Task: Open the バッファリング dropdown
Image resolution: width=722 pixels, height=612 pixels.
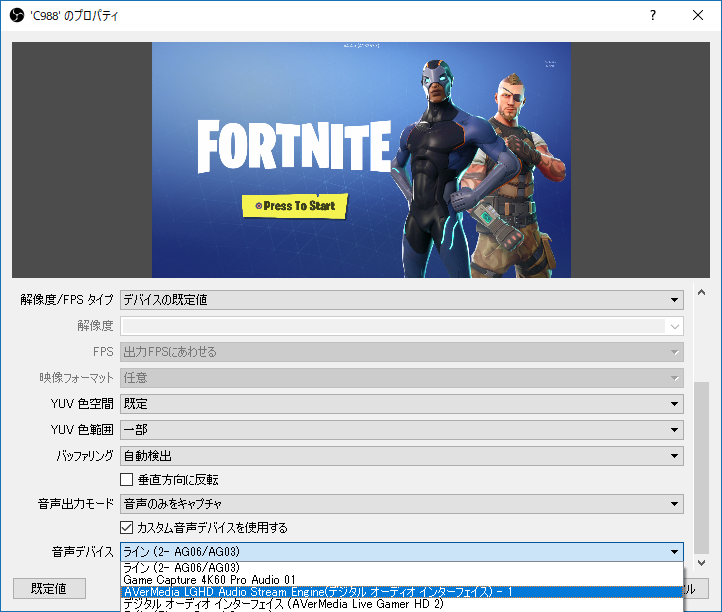Action: pyautogui.click(x=402, y=456)
